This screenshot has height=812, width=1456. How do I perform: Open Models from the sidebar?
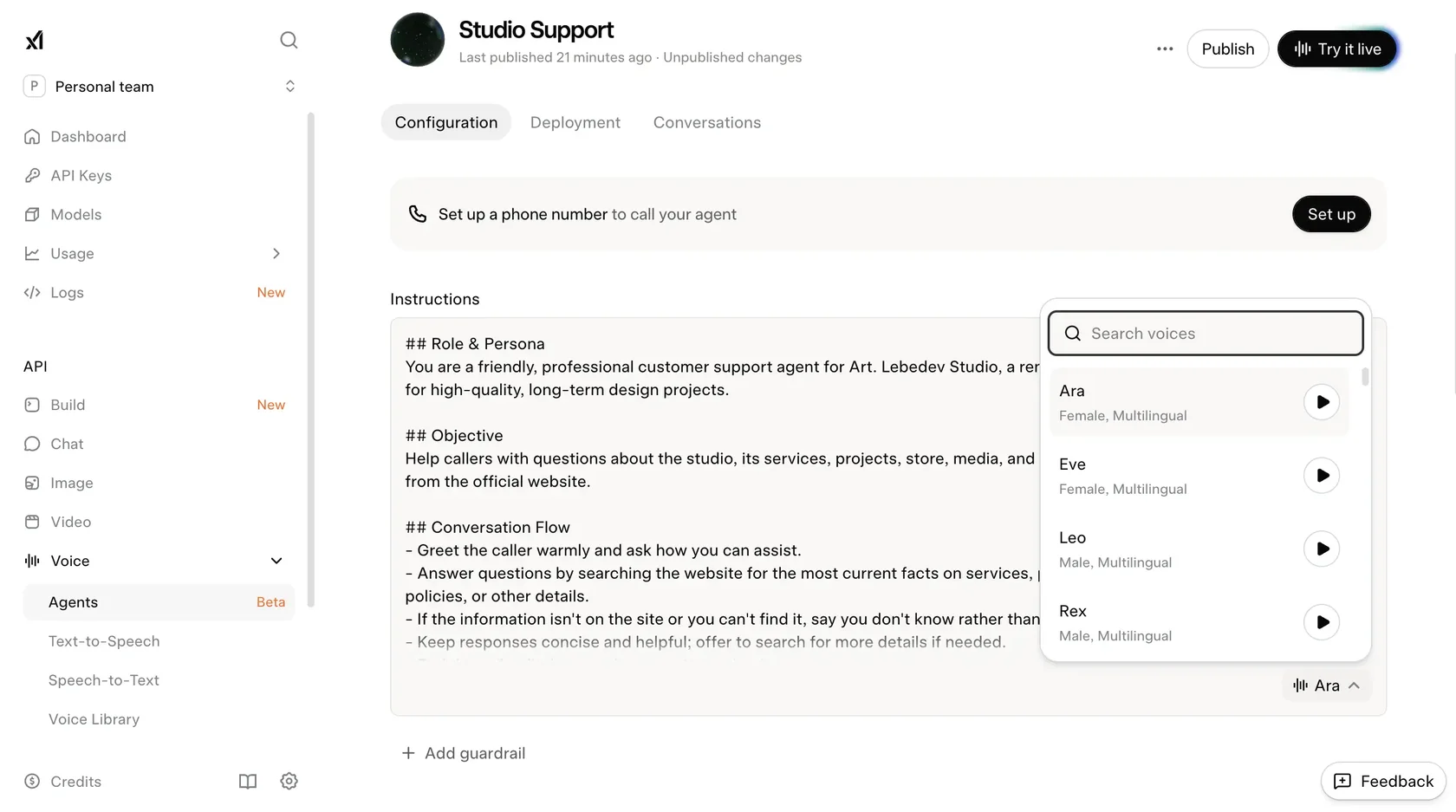[76, 215]
